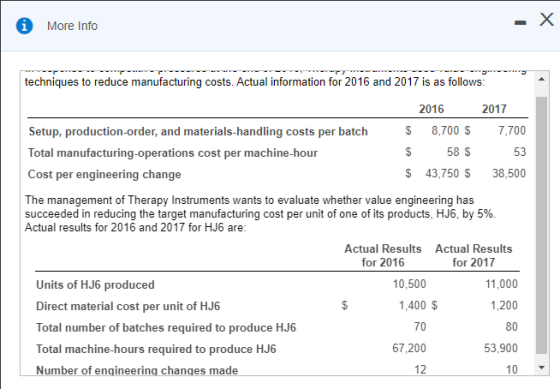
Task: Click the value 8,700
Action: 445,131
